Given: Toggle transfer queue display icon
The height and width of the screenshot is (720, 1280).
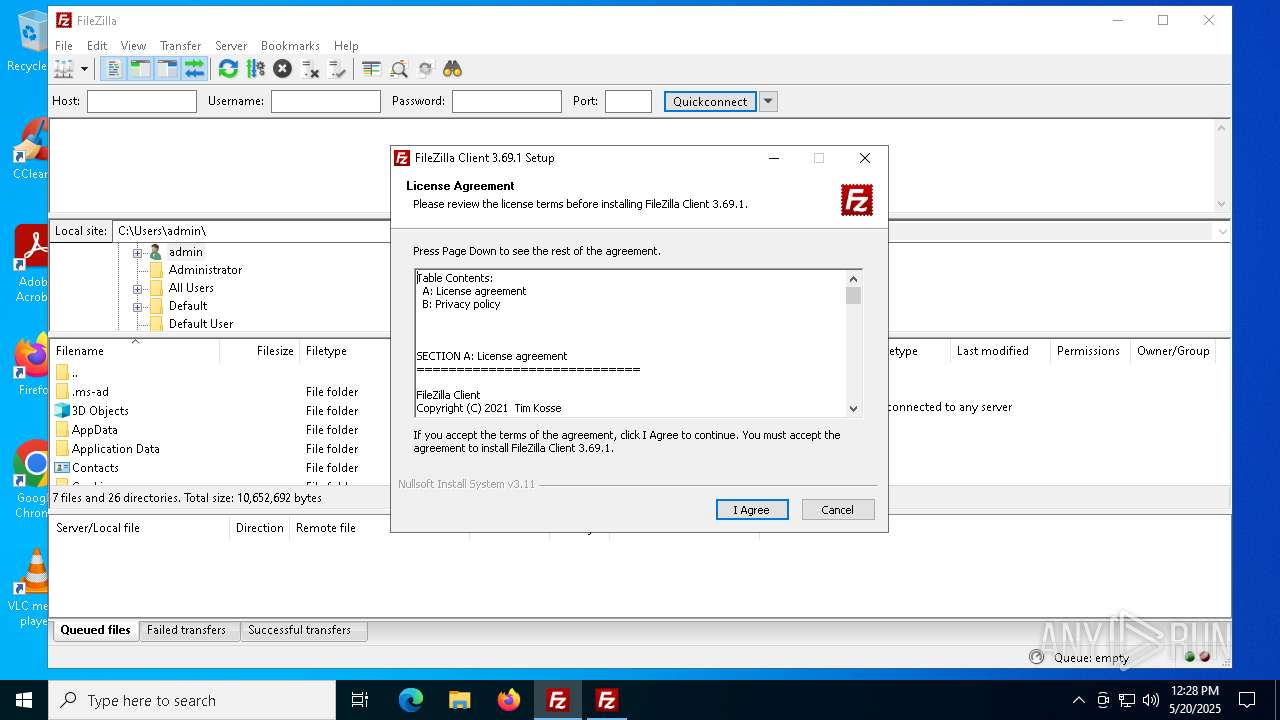Looking at the screenshot, I should [195, 69].
